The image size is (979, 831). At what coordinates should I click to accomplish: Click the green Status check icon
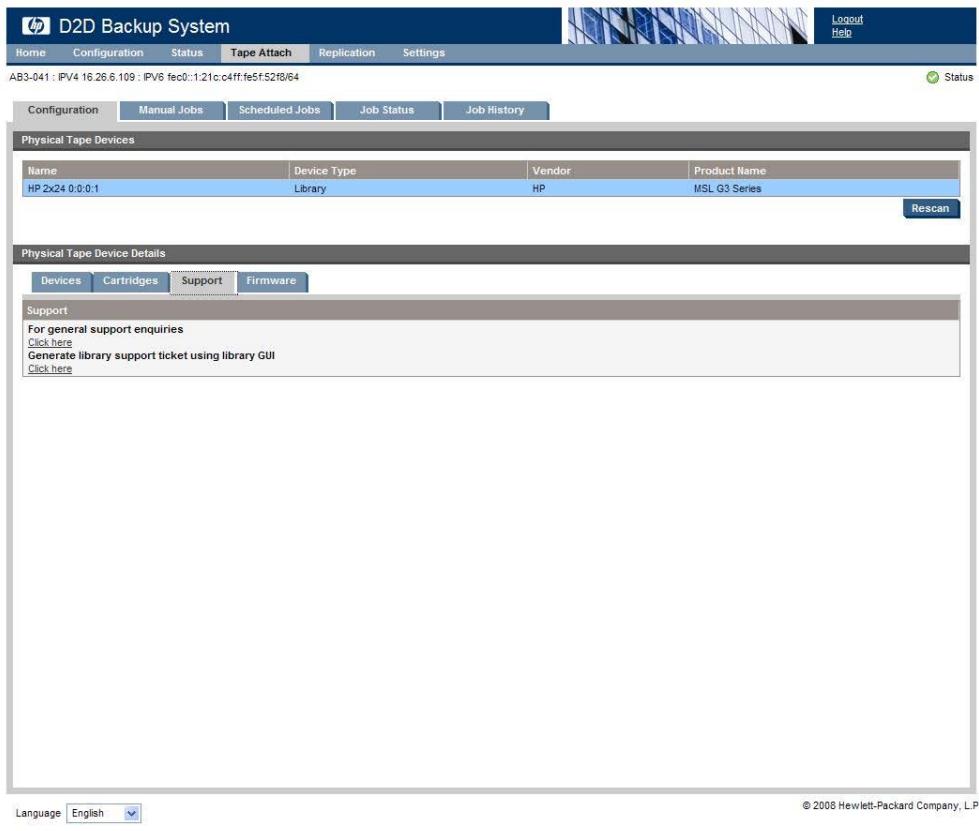click(x=932, y=77)
